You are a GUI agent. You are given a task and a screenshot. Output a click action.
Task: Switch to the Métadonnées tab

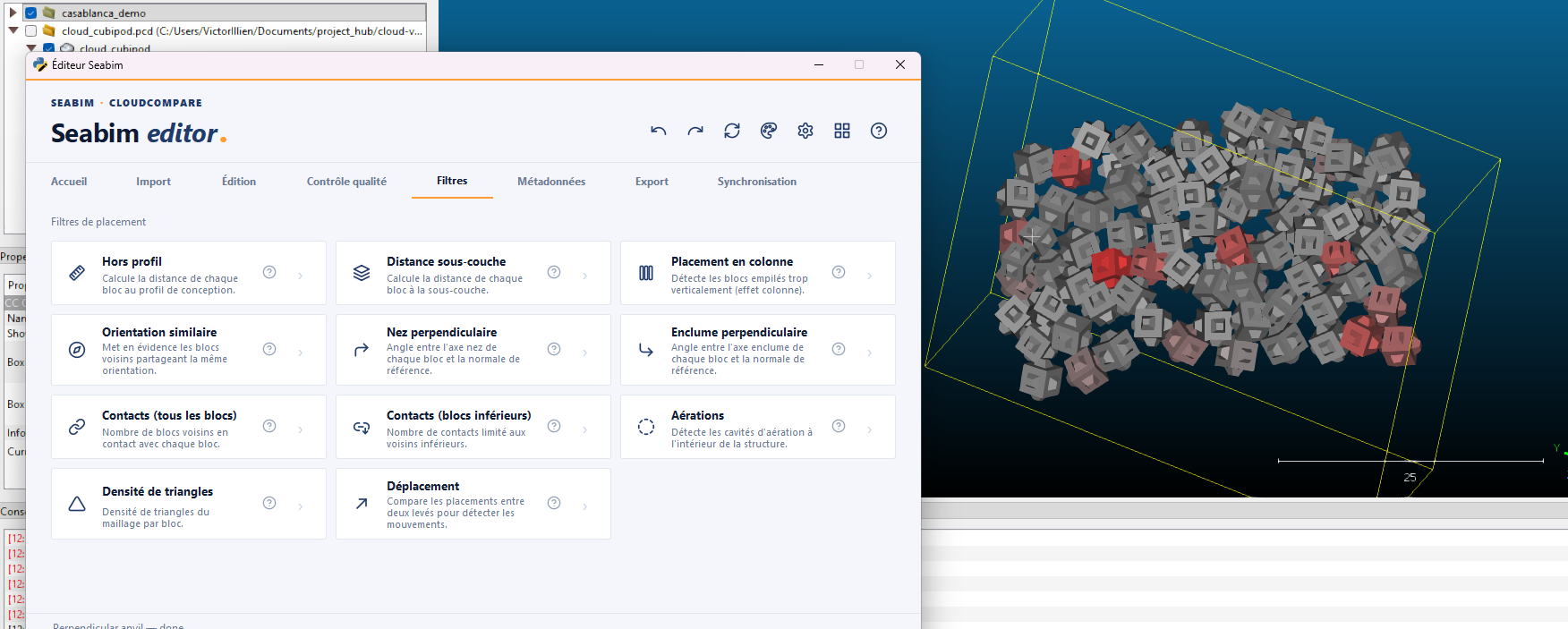tap(551, 182)
